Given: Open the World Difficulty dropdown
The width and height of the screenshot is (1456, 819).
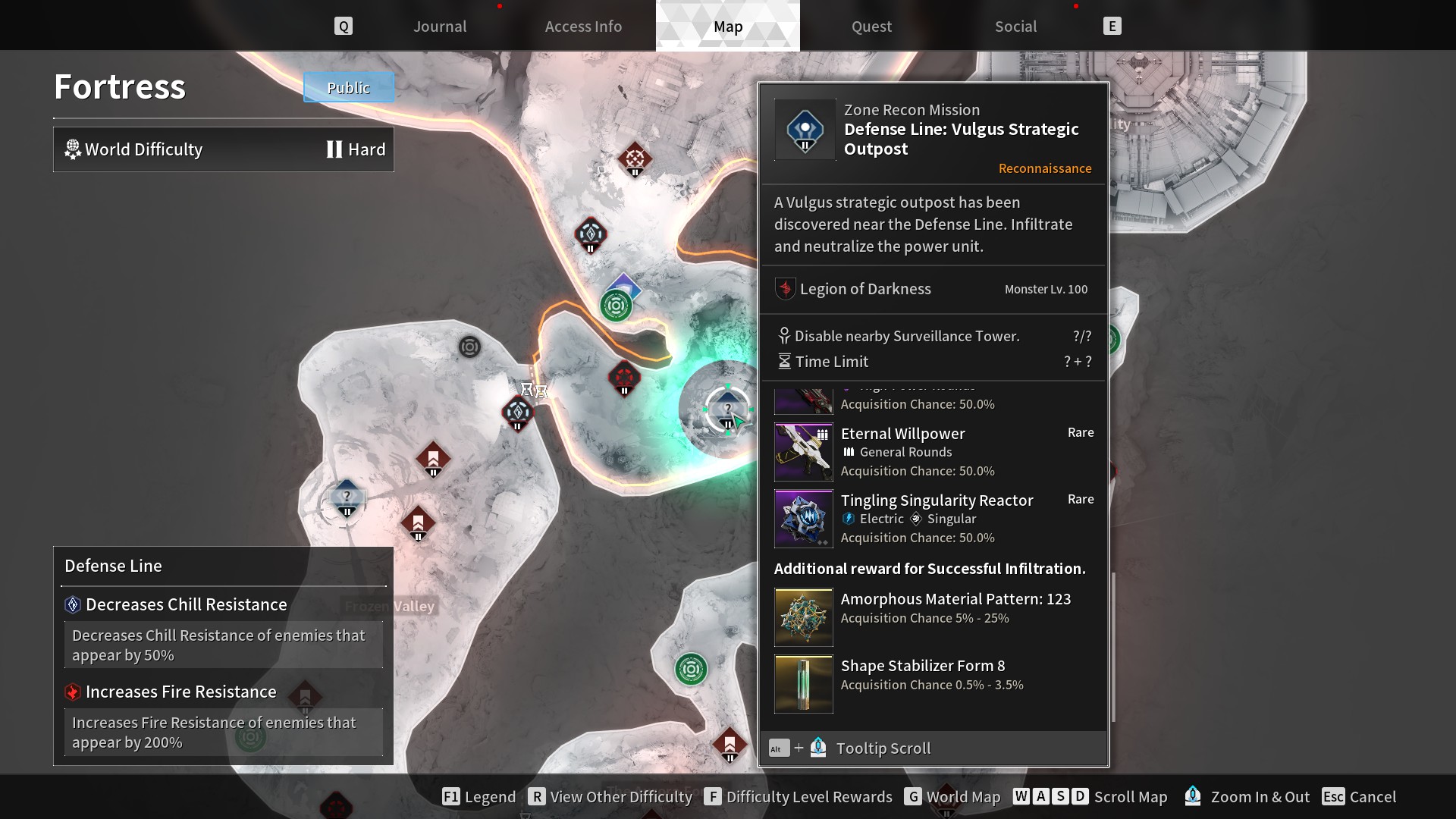Looking at the screenshot, I should pos(223,149).
